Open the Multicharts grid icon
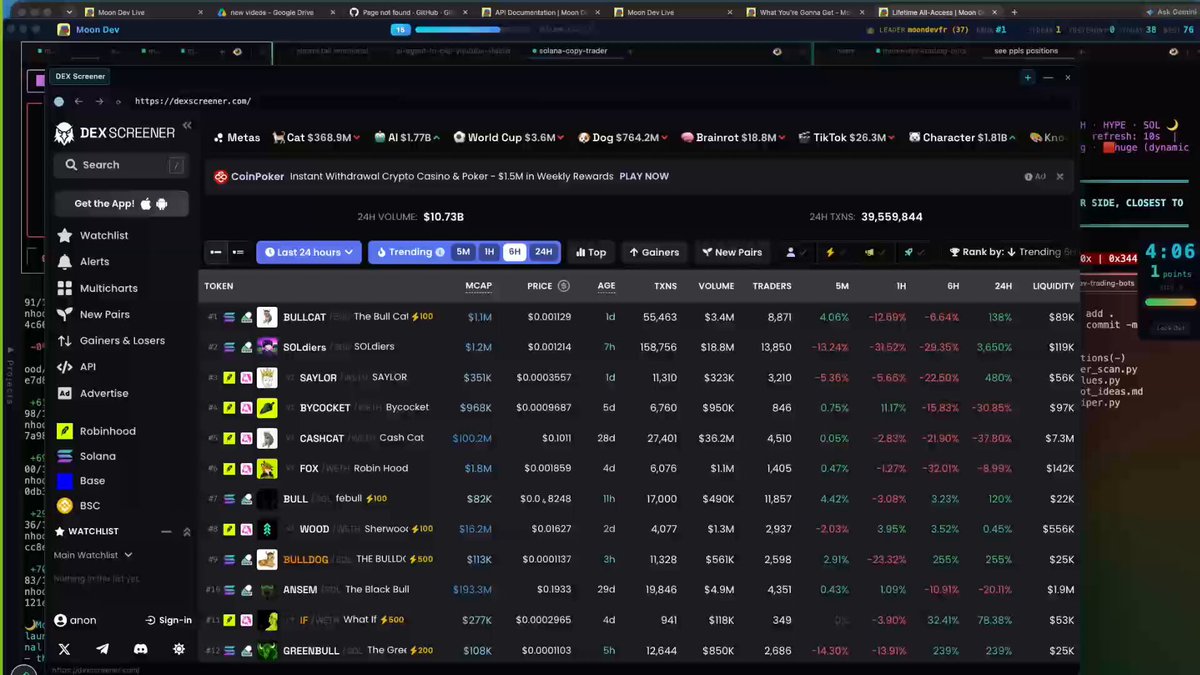 coord(65,288)
